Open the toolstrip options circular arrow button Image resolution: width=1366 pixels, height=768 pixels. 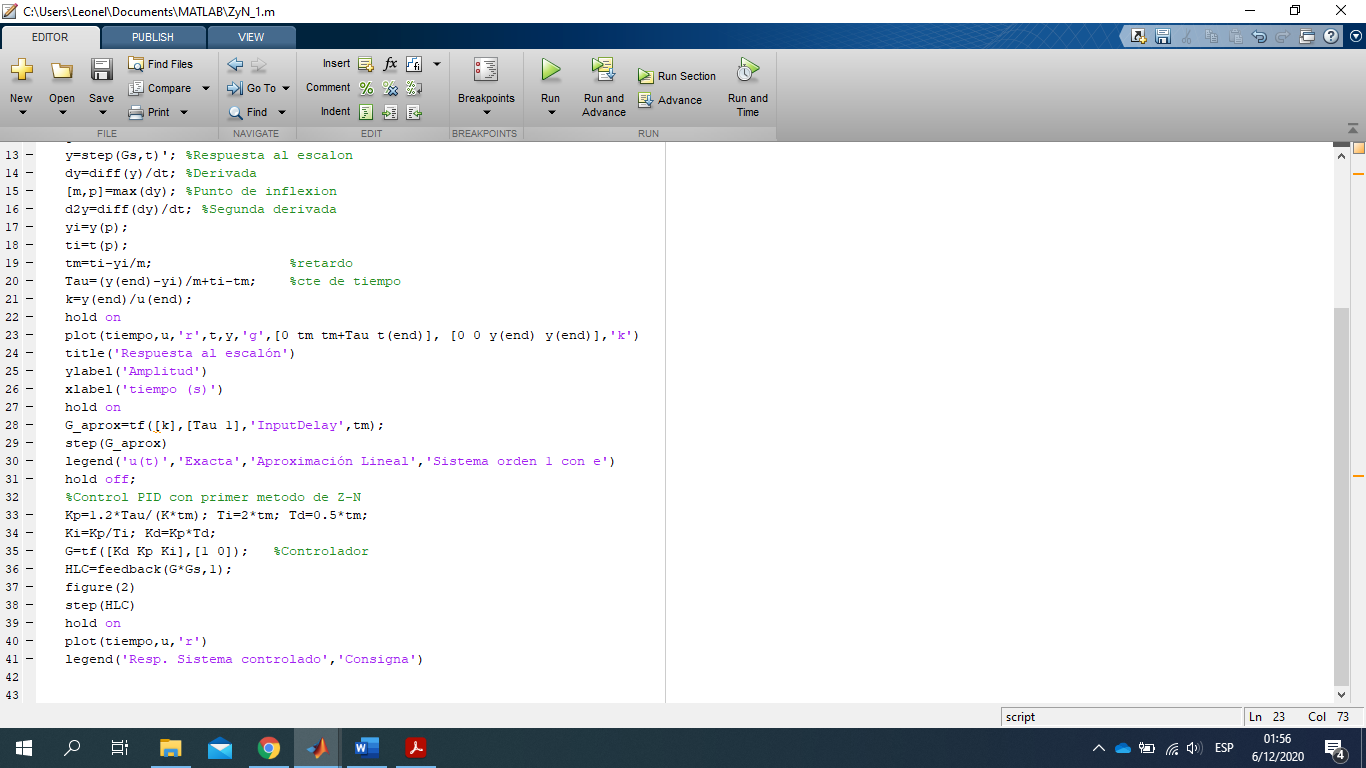[1354, 36]
